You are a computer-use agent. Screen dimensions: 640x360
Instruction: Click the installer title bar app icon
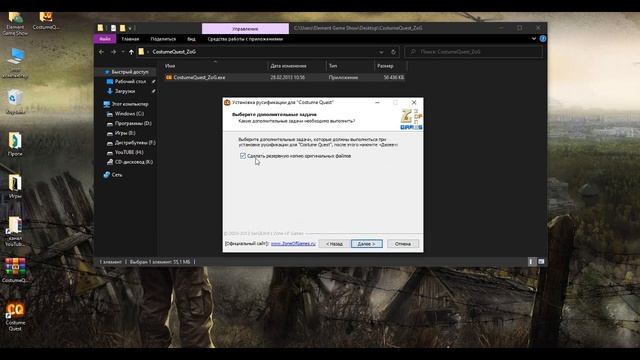point(227,102)
